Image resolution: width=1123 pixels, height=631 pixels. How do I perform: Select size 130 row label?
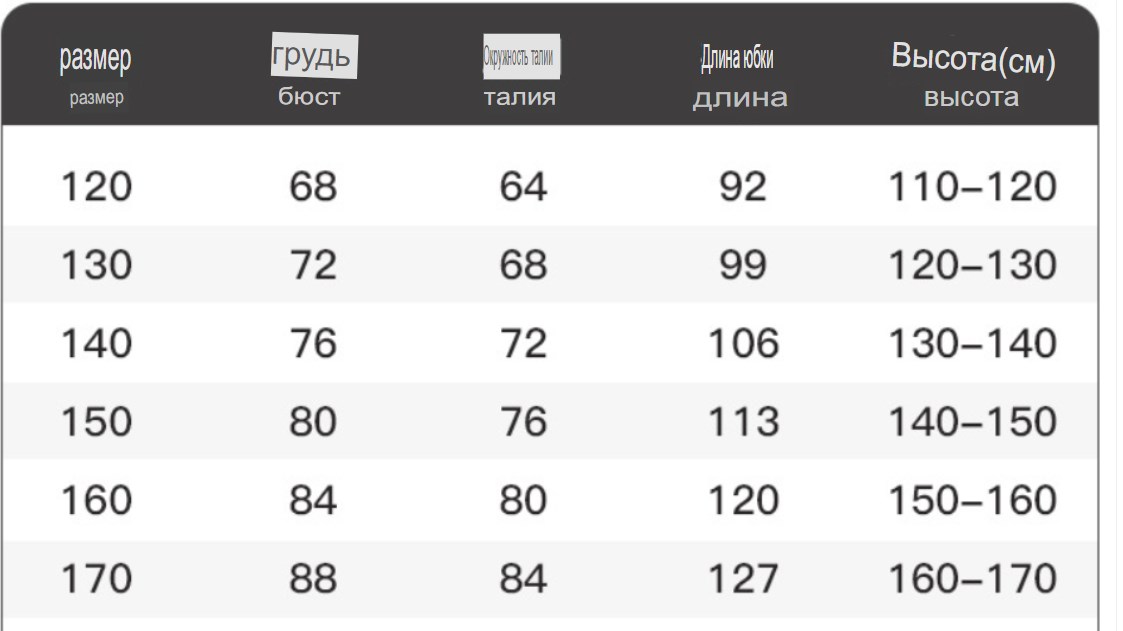tap(97, 265)
